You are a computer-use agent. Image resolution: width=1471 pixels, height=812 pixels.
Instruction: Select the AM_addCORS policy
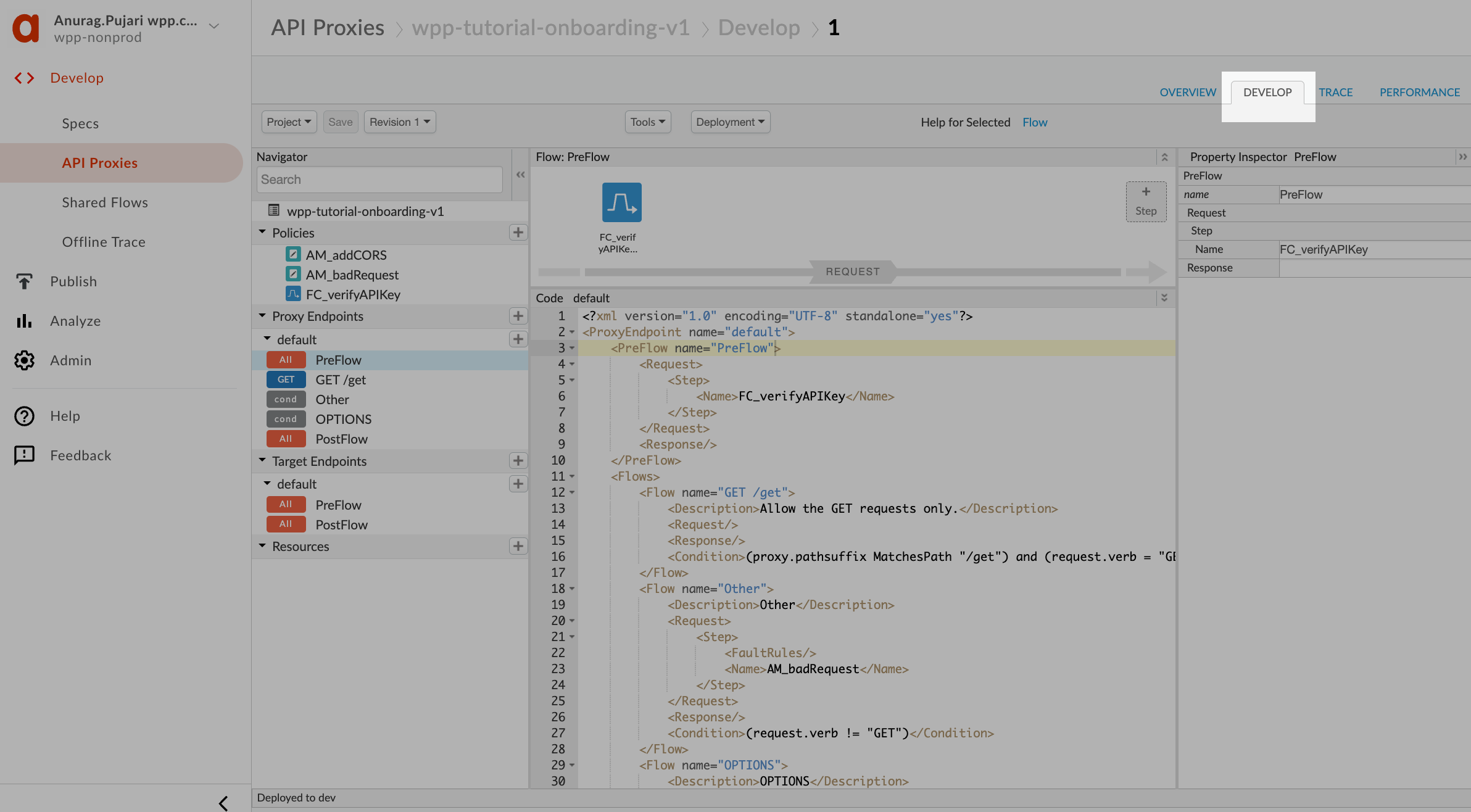346,255
